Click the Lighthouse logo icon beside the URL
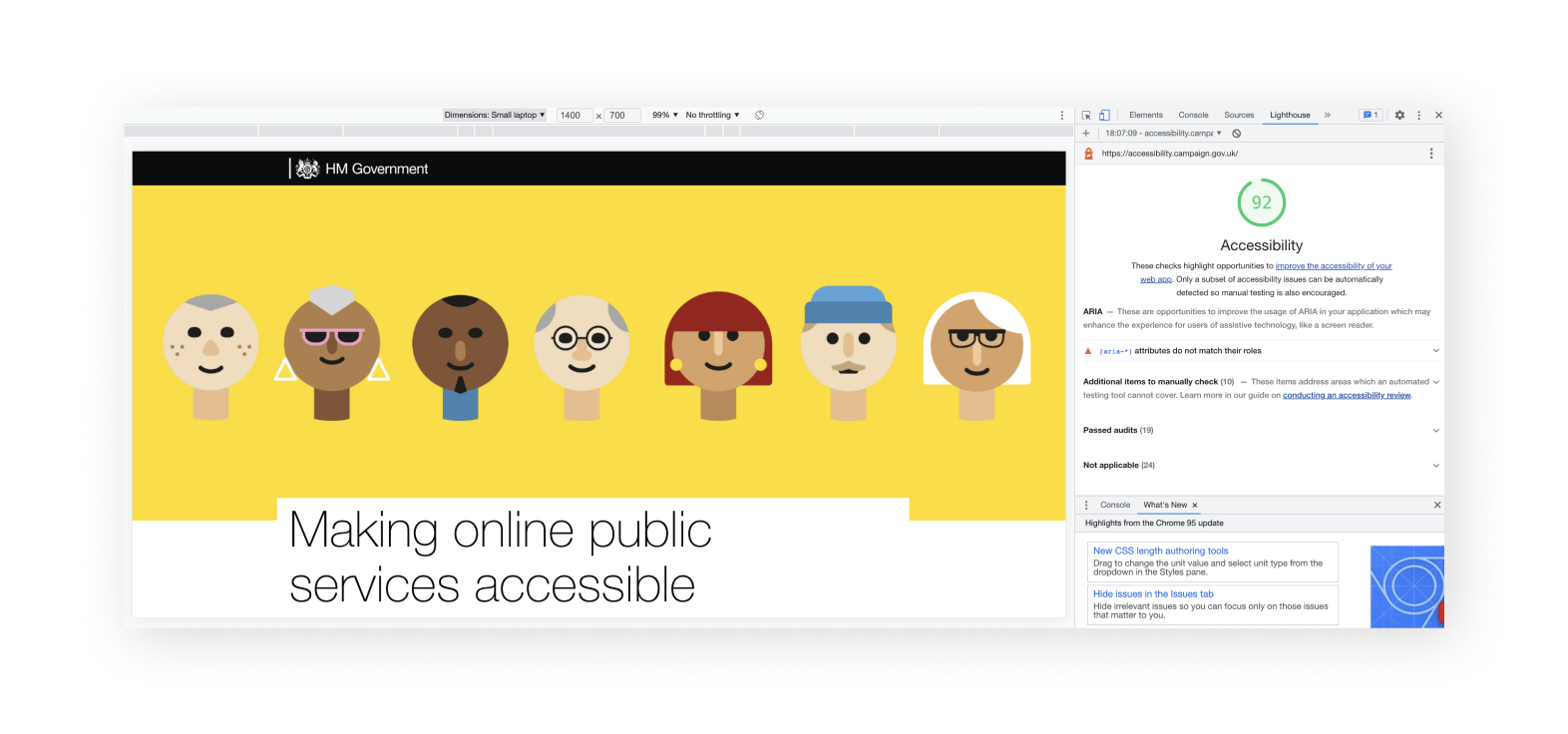This screenshot has width=1568, height=734. (1088, 154)
